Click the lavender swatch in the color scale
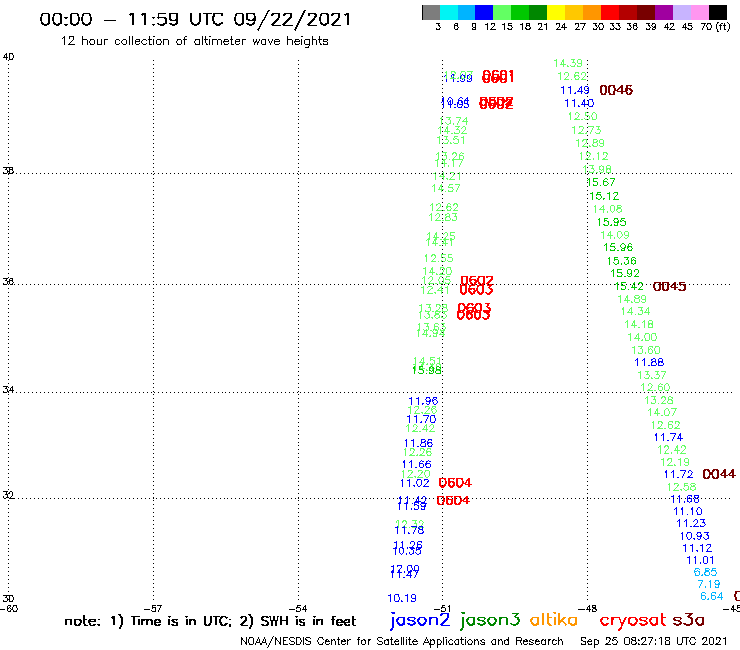The image size is (740, 650). tap(681, 12)
